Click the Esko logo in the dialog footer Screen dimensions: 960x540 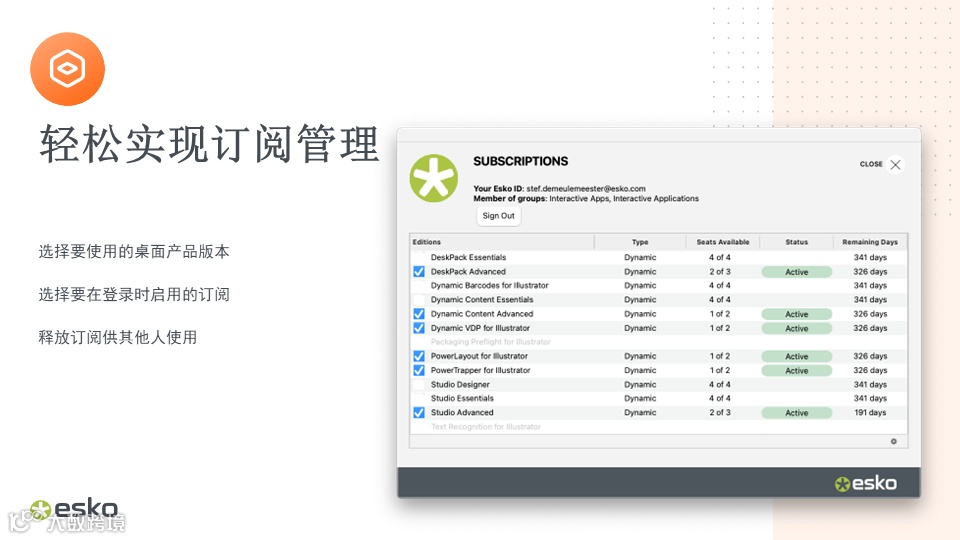pyautogui.click(x=866, y=484)
